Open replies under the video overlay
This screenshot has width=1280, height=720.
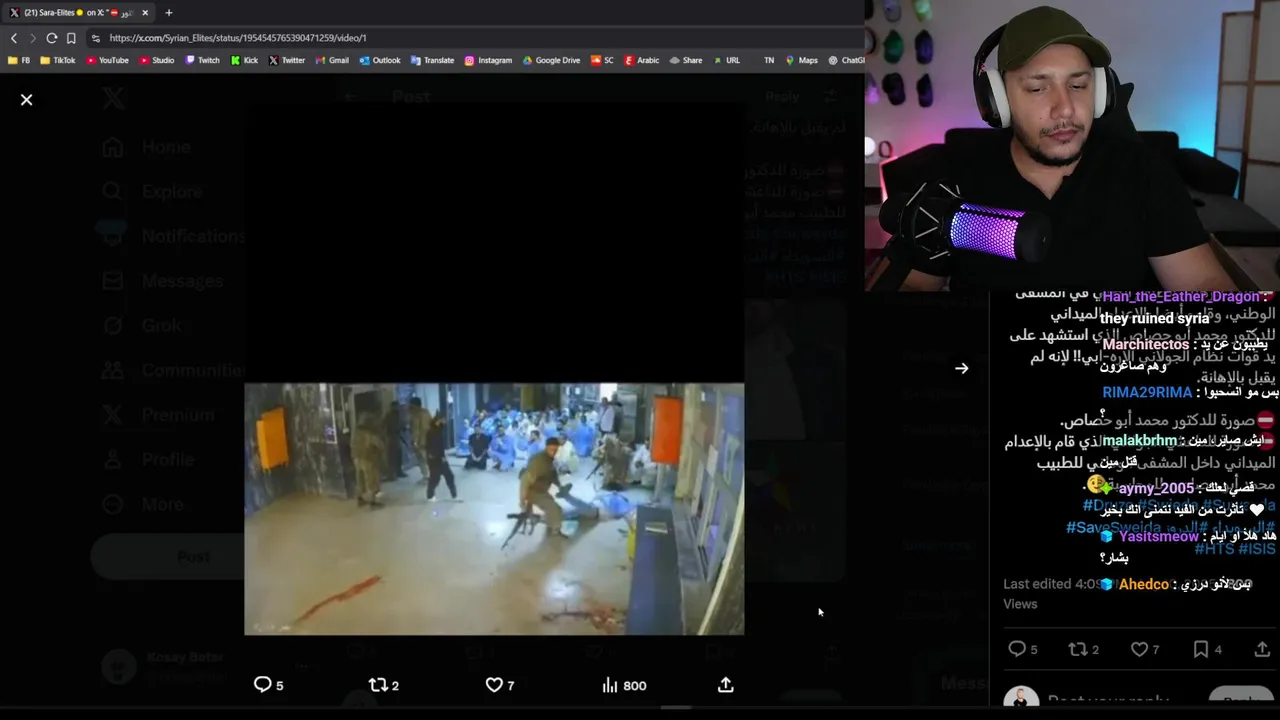(268, 685)
